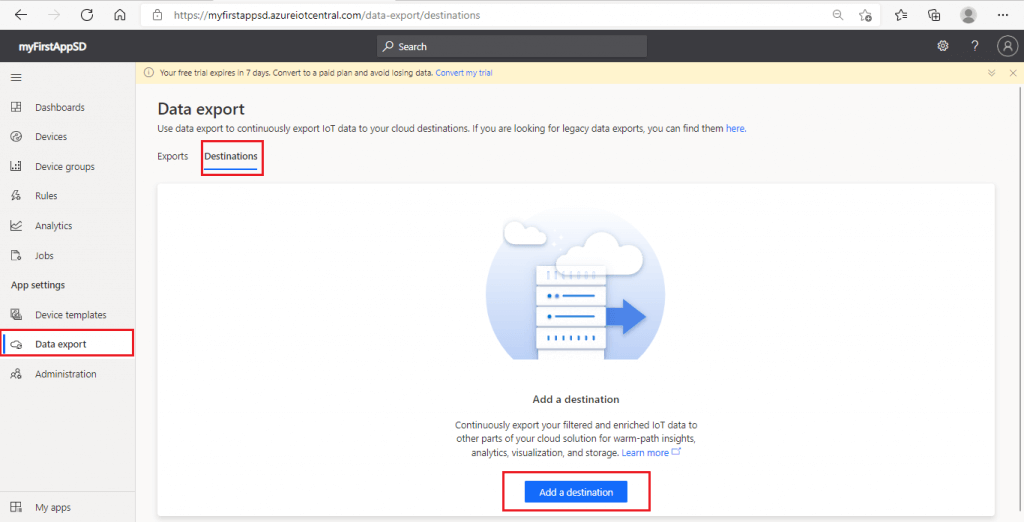1024x522 pixels.
Task: Select the Rules icon in sidebar
Action: click(x=16, y=196)
